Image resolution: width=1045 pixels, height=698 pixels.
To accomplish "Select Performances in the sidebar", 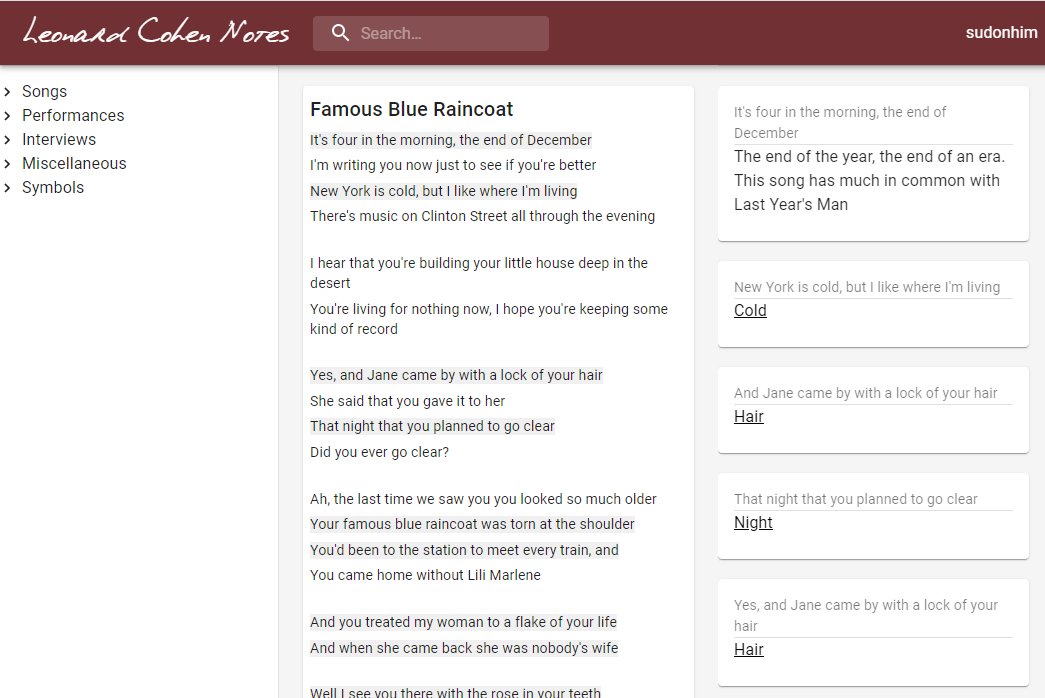I will 73,115.
